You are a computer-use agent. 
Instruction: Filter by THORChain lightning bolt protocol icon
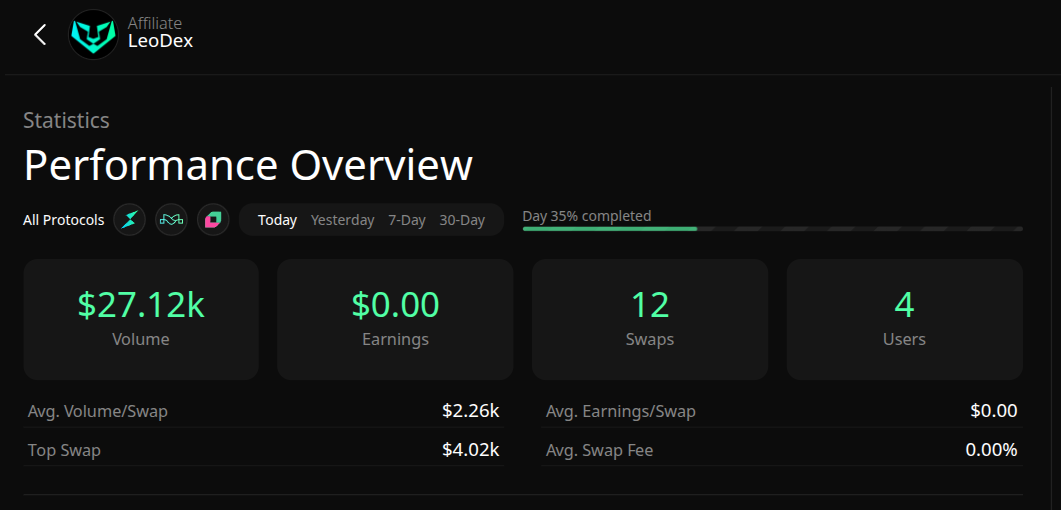[130, 220]
